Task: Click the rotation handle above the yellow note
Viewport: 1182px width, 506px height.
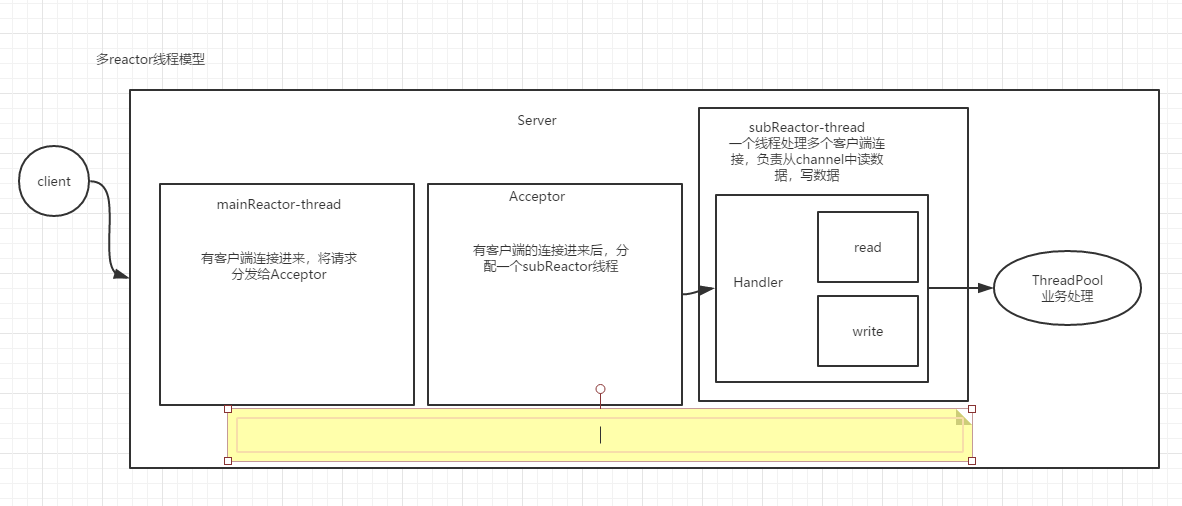Action: (x=600, y=389)
